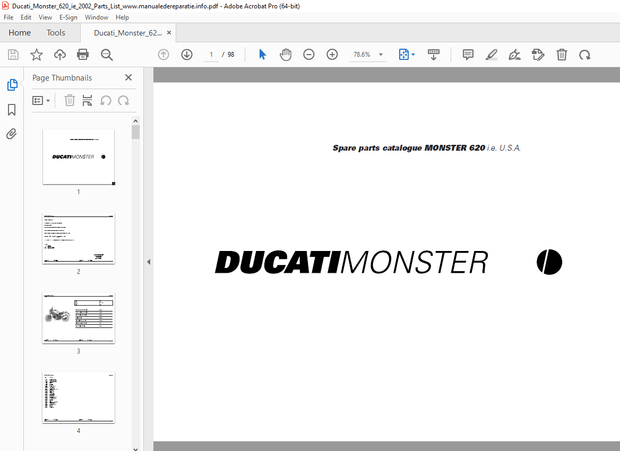This screenshot has width=620, height=451.
Task: Select page 1 thumbnail
Action: tap(79, 157)
